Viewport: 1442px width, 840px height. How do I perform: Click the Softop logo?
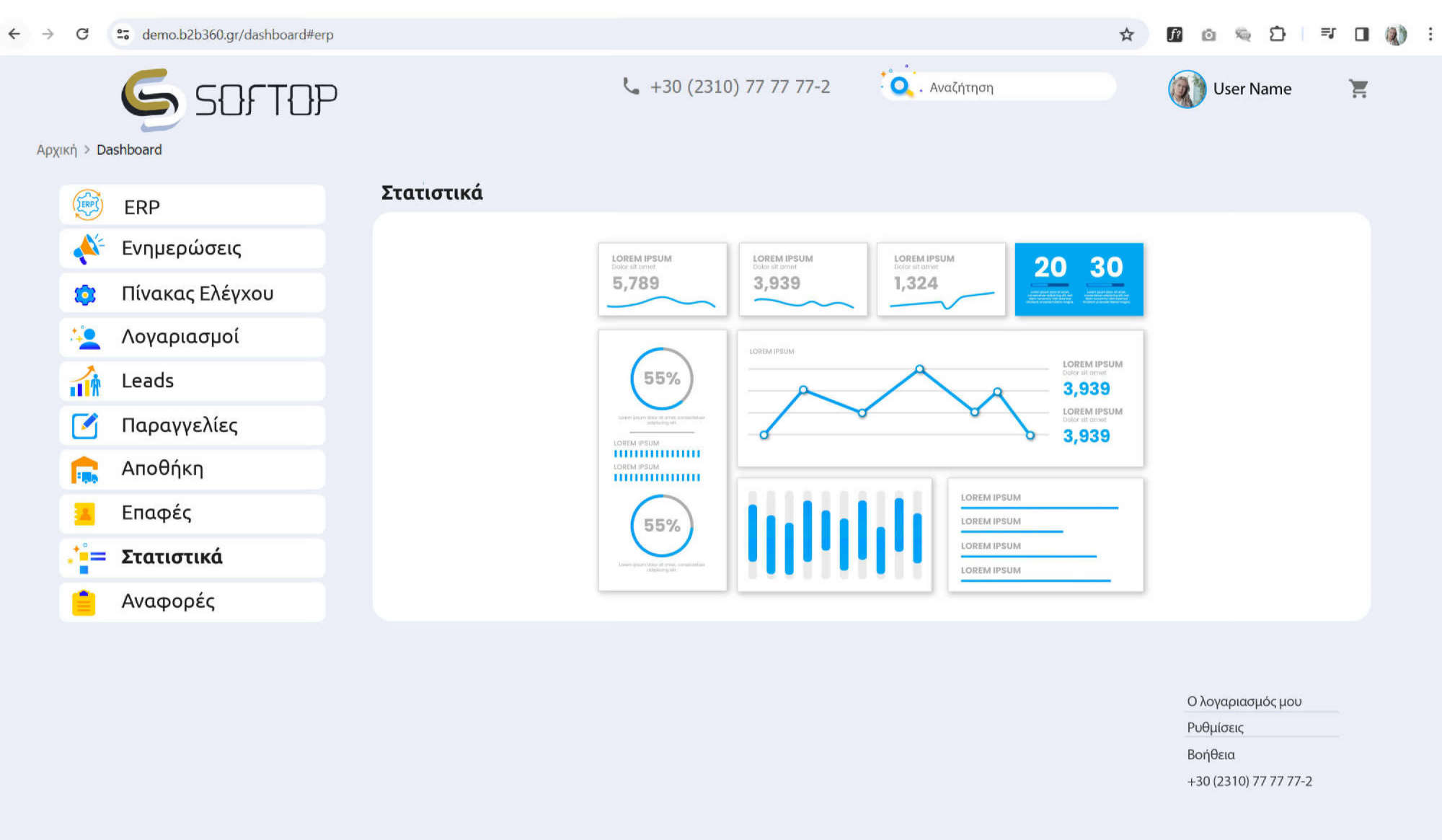coord(229,99)
